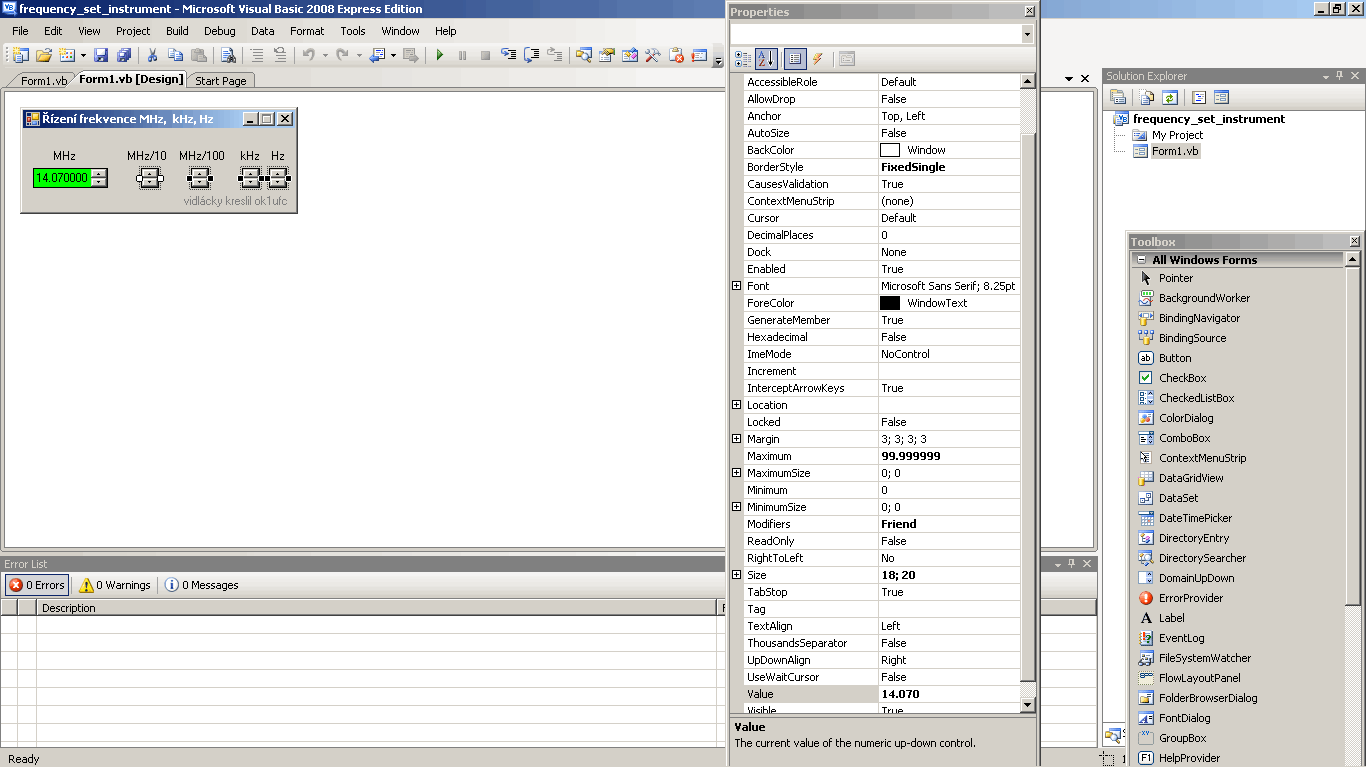The image size is (1366, 768).
Task: Click the Cut scissors icon
Action: point(153,56)
